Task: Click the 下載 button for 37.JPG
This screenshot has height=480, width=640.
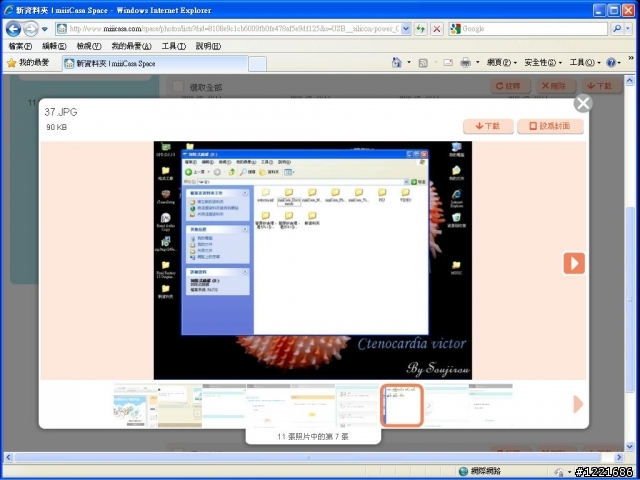Action: tap(488, 126)
